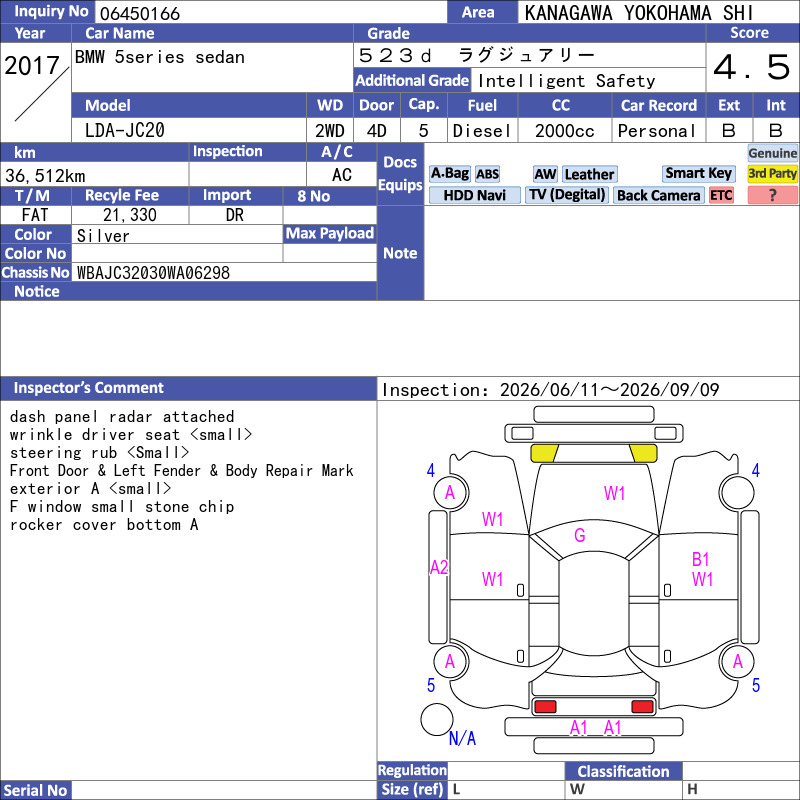
Task: Select the Back Camera badge
Action: point(658,195)
